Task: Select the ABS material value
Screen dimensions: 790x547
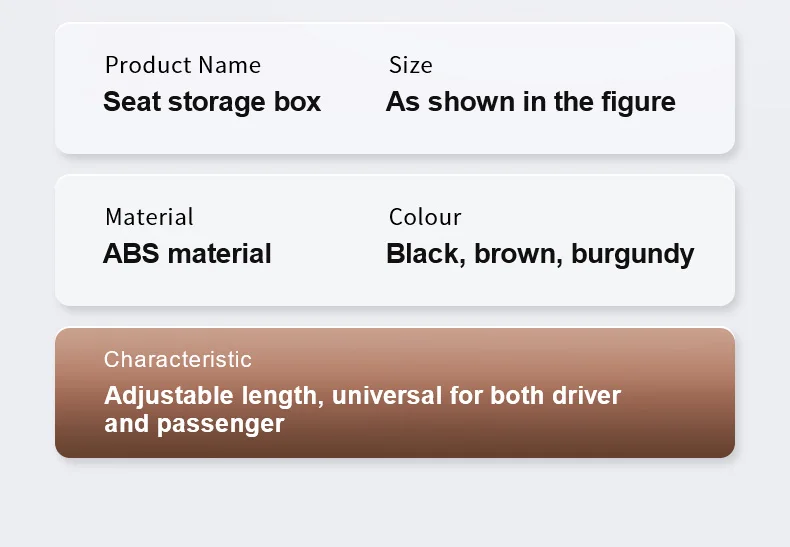Action: tap(187, 254)
